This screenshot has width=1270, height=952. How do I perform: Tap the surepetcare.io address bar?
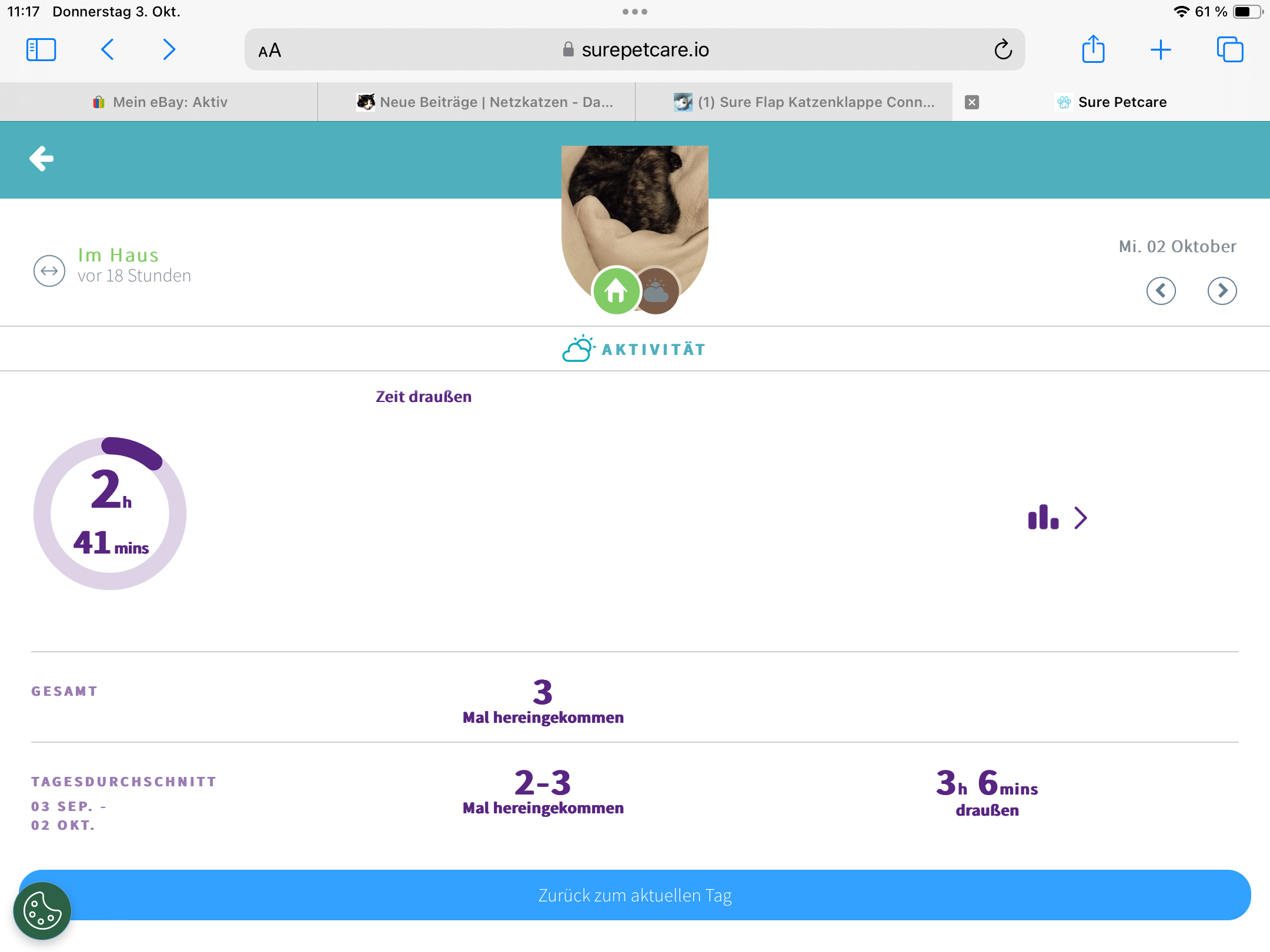click(635, 50)
